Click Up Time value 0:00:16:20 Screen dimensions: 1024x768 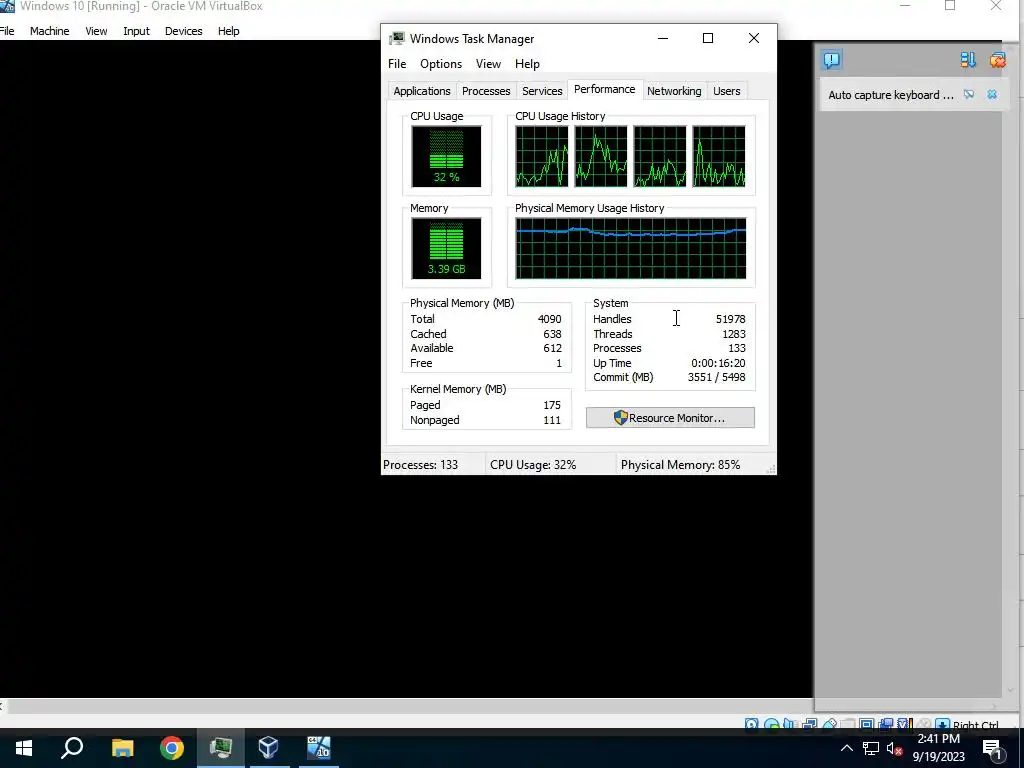click(x=718, y=363)
